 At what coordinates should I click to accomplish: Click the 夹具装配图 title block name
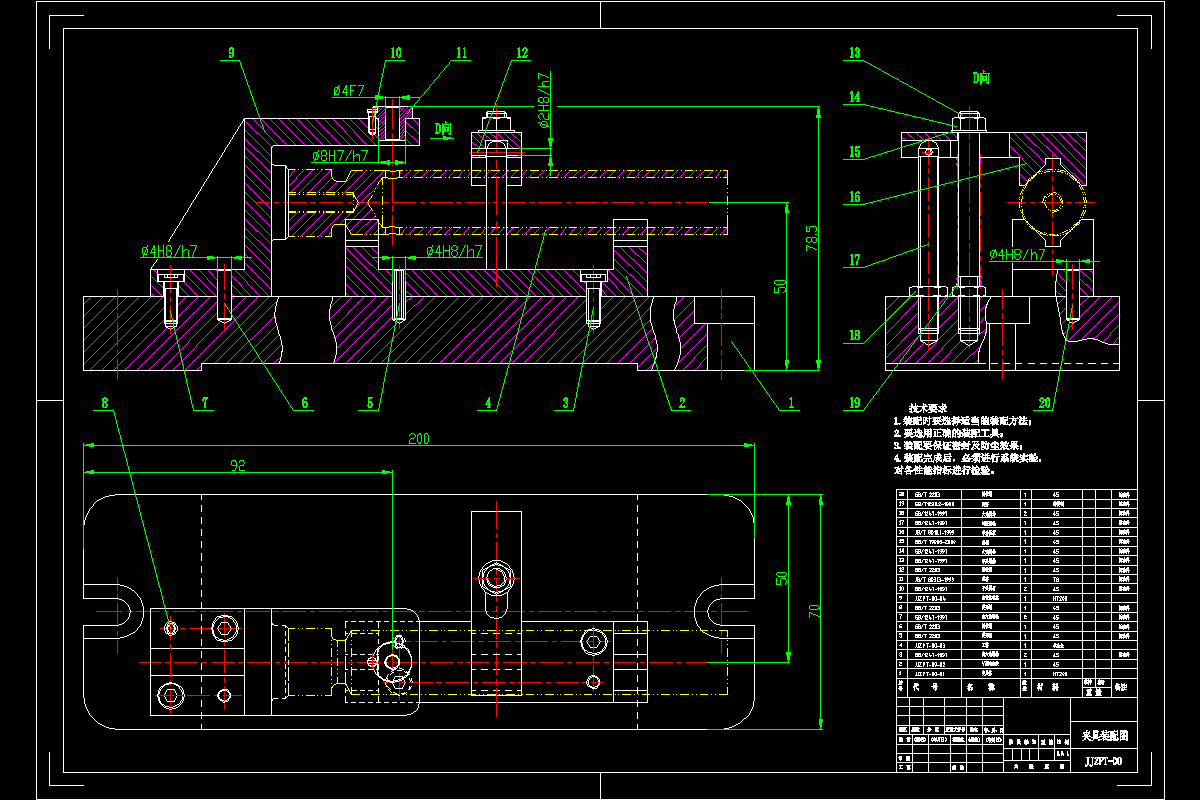[x=1104, y=735]
